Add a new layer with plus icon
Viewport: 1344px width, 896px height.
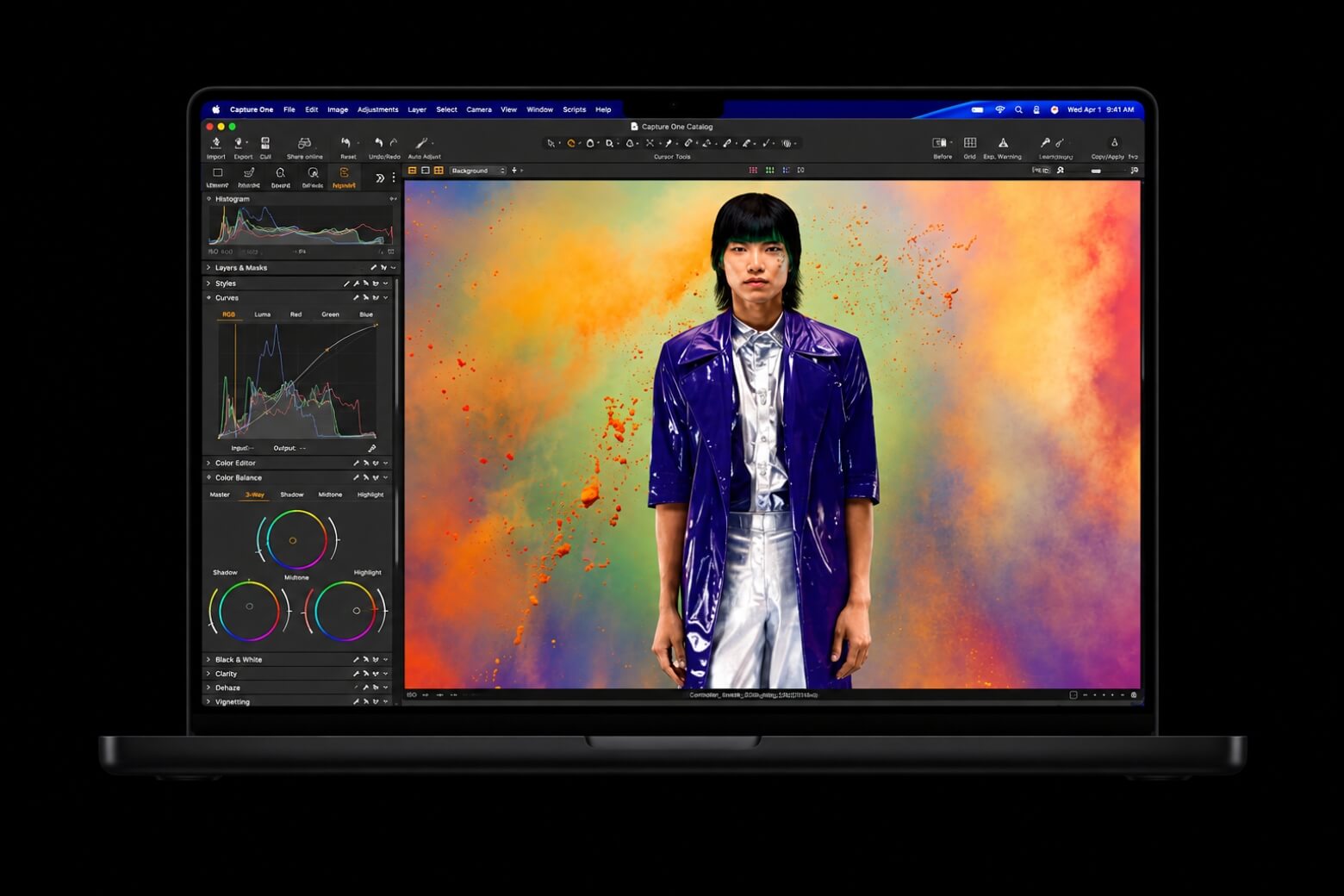point(514,171)
